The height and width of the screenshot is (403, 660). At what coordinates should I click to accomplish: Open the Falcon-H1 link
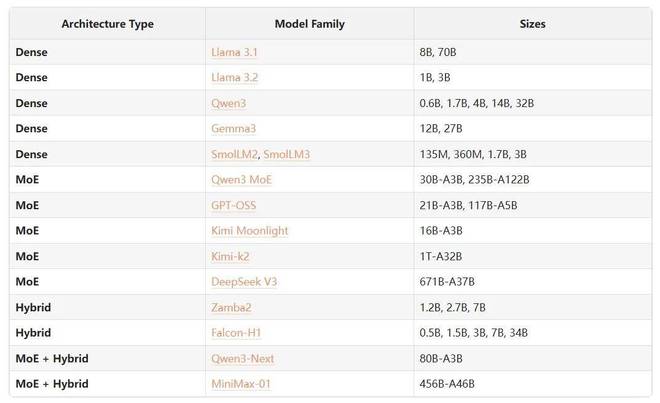point(237,332)
